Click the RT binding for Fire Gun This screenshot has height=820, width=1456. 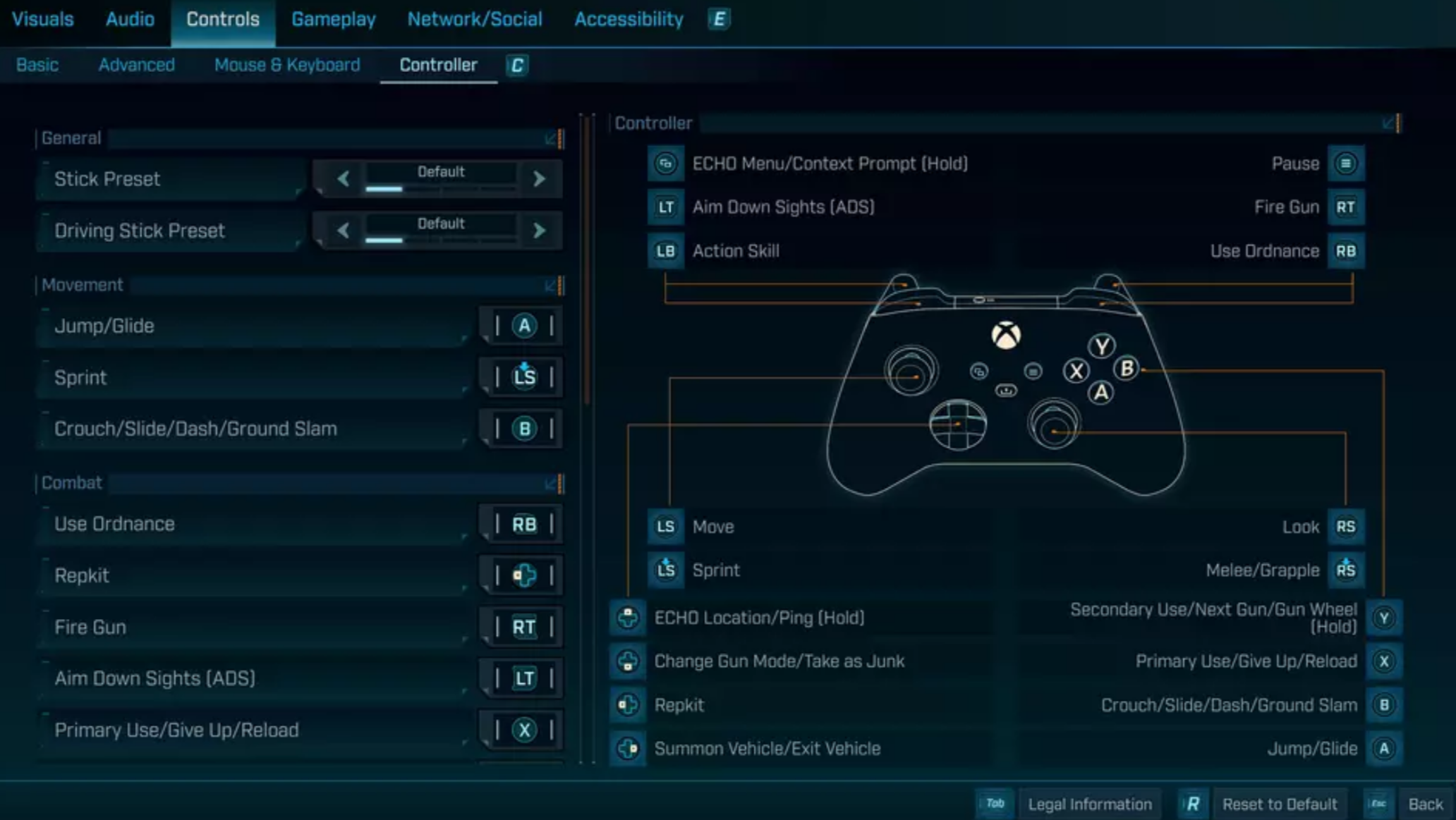coord(523,627)
